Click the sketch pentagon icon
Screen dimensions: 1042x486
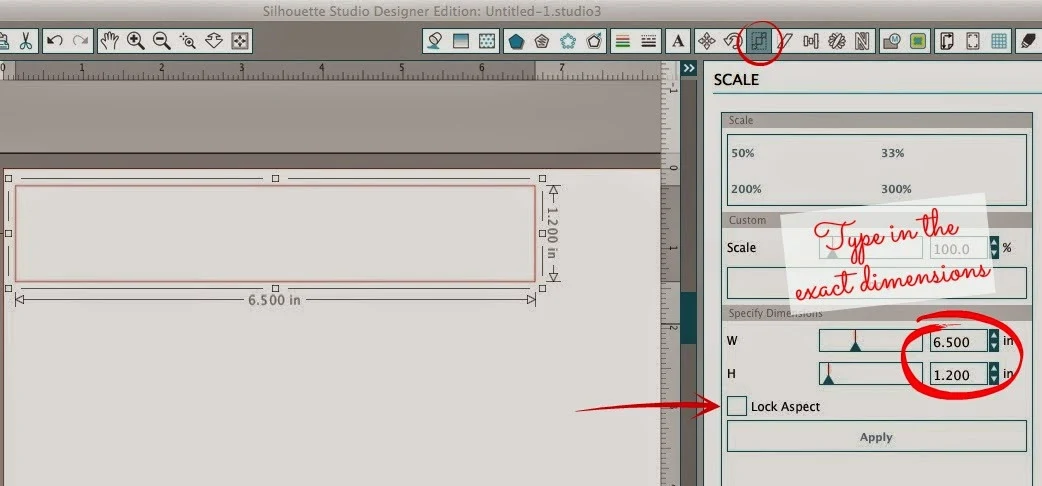click(542, 41)
